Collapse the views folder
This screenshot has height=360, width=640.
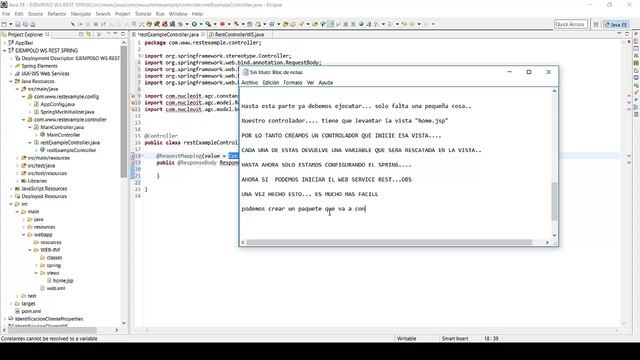pyautogui.click(x=36, y=273)
